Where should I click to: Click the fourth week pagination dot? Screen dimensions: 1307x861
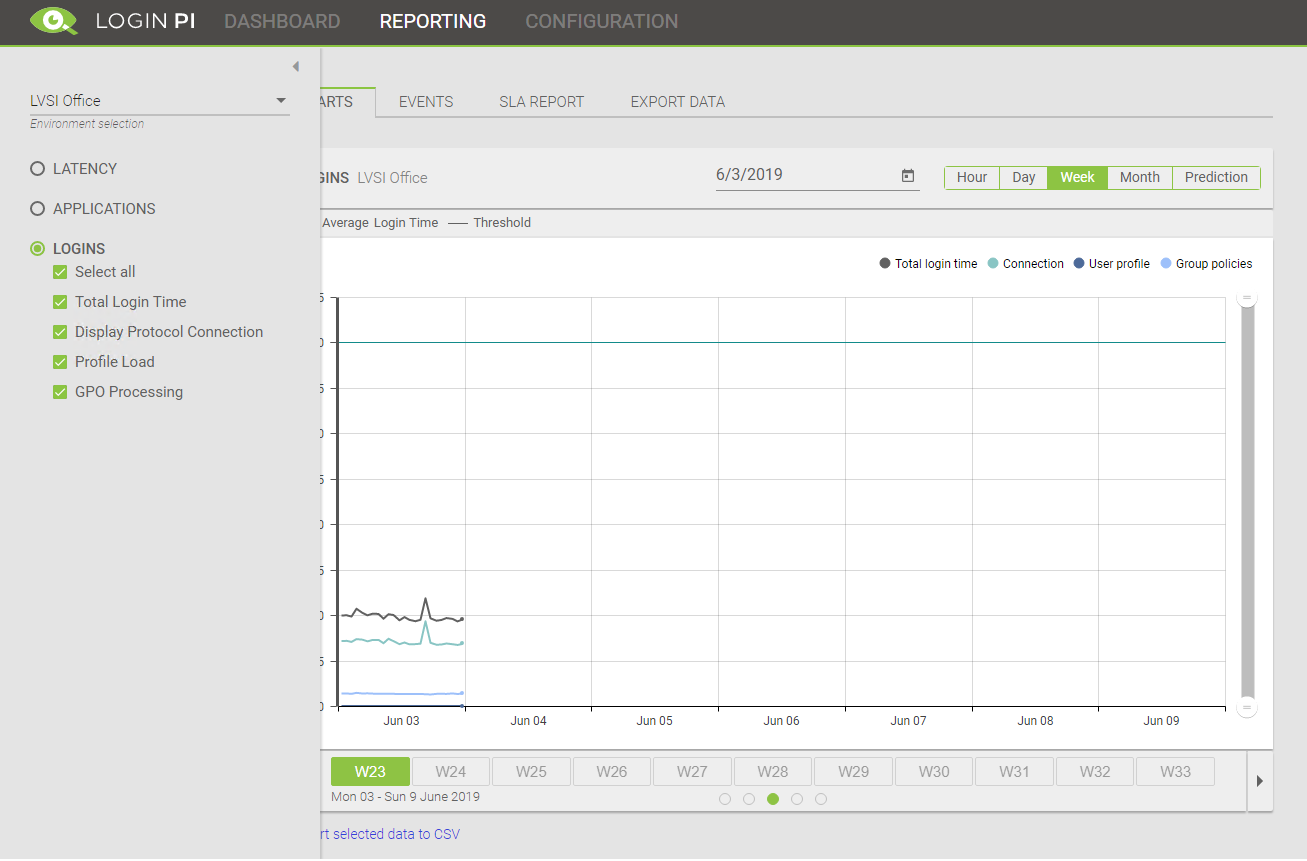(x=797, y=799)
